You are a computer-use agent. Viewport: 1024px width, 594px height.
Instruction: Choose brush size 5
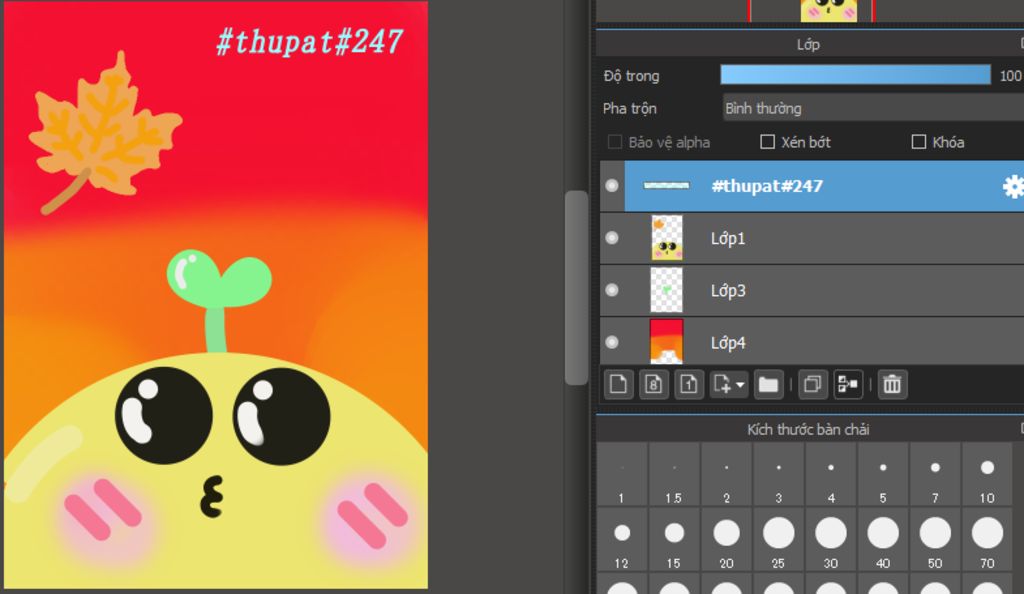(x=883, y=475)
